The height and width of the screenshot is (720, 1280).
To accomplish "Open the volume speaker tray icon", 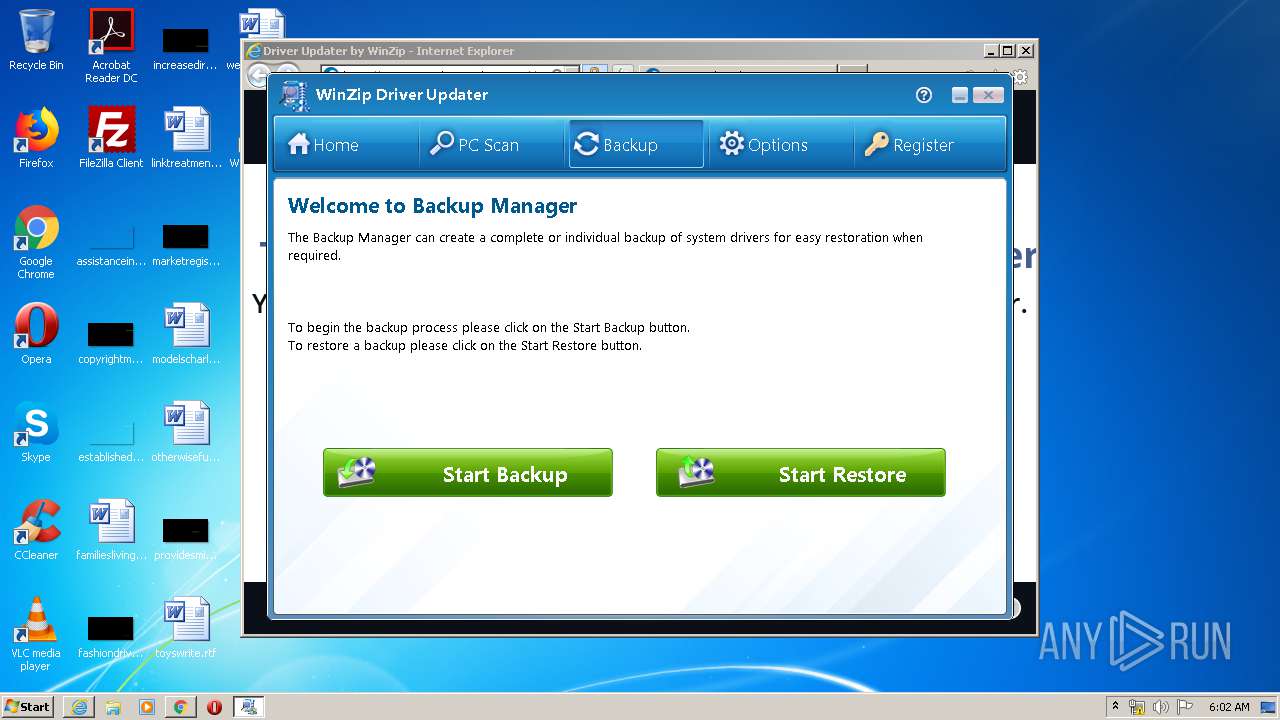I will [1161, 707].
